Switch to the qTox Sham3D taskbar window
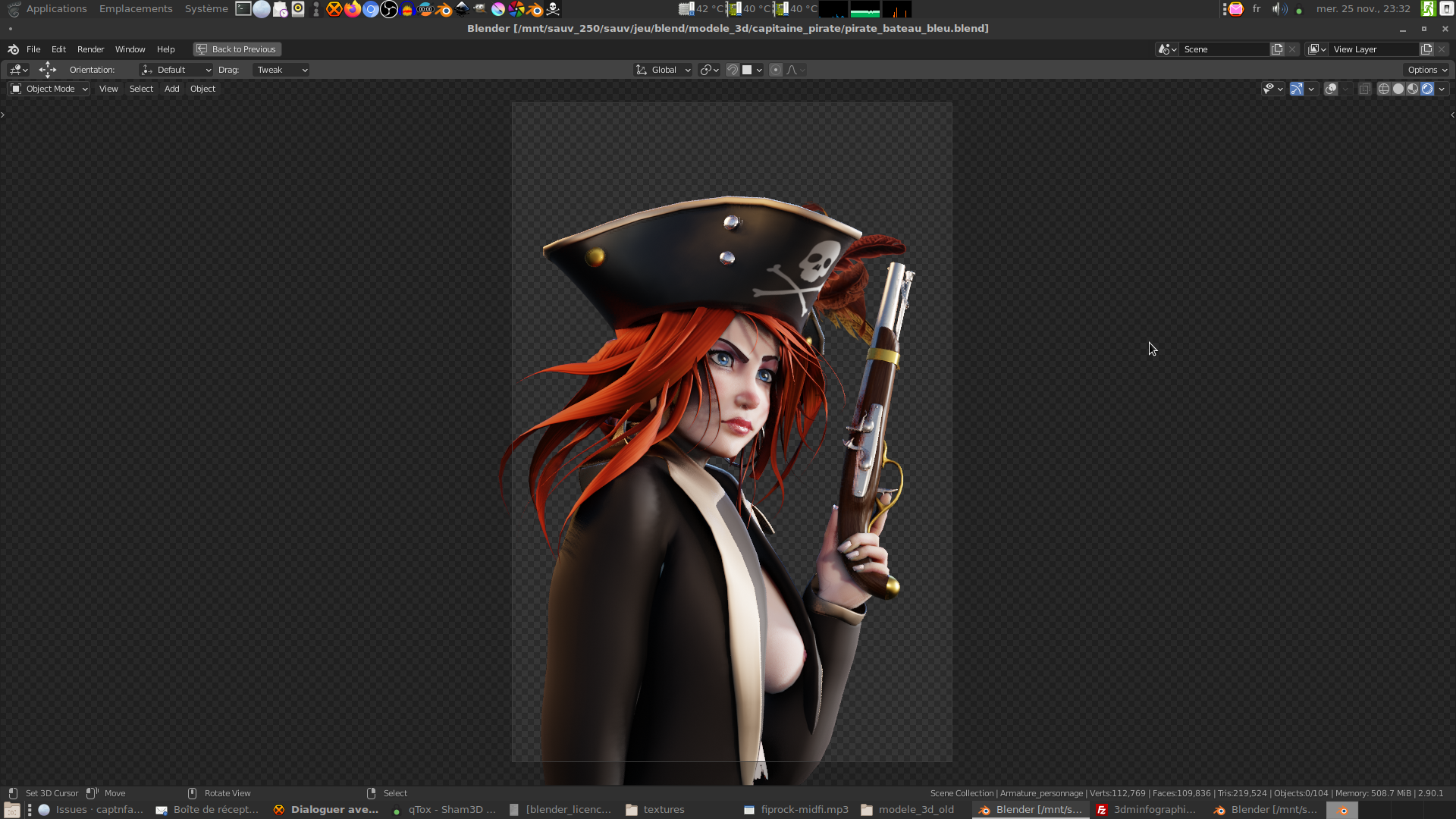Screen dimensions: 1456x819 [x=444, y=810]
